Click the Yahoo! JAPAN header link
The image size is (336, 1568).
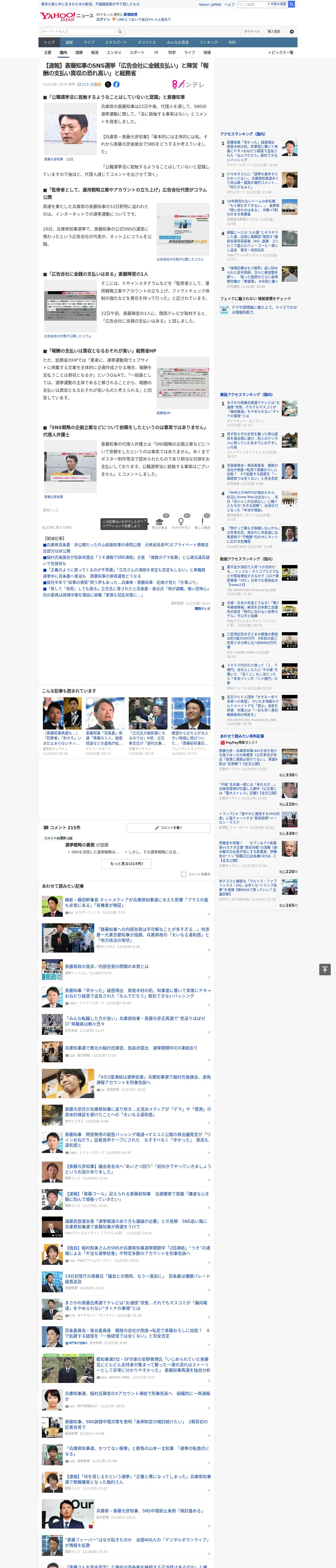(x=210, y=4)
